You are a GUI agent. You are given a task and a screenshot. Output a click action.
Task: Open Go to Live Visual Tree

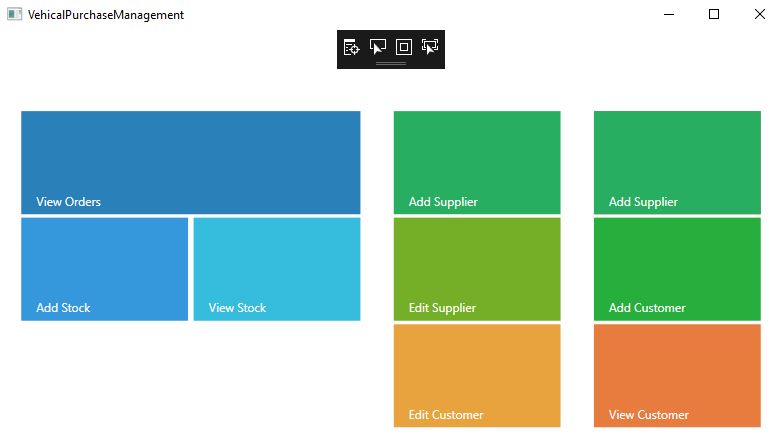[352, 47]
